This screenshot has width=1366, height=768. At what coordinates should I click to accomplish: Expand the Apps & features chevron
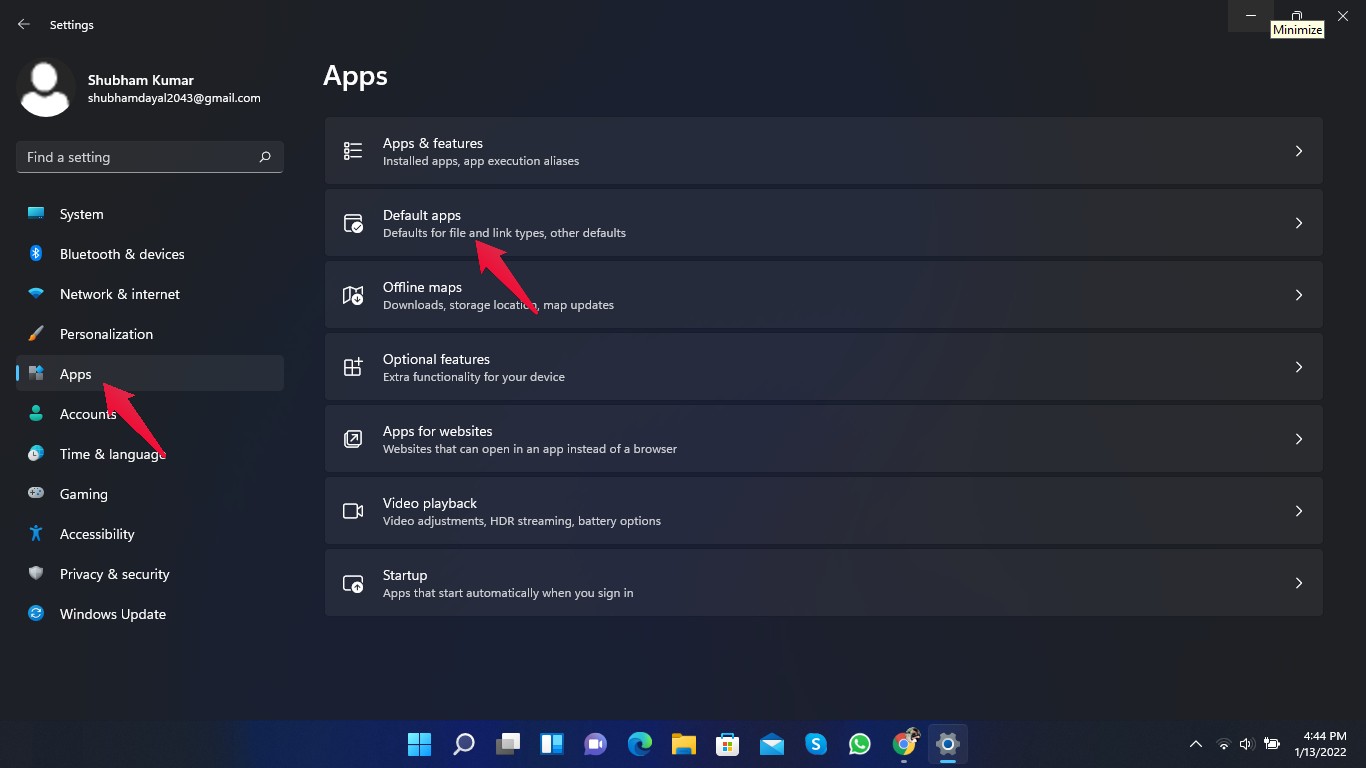tap(1298, 151)
